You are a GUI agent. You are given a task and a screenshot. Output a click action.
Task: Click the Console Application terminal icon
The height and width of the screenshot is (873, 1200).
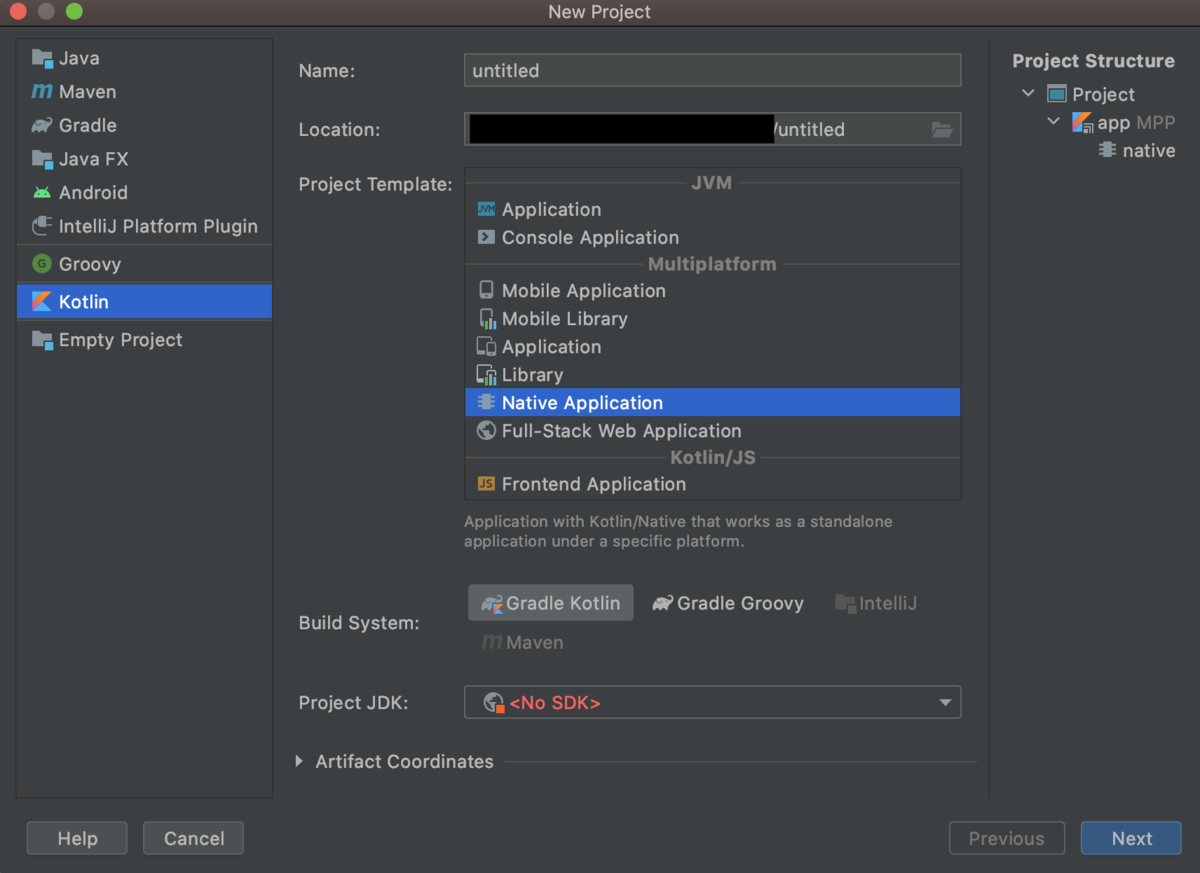(487, 238)
